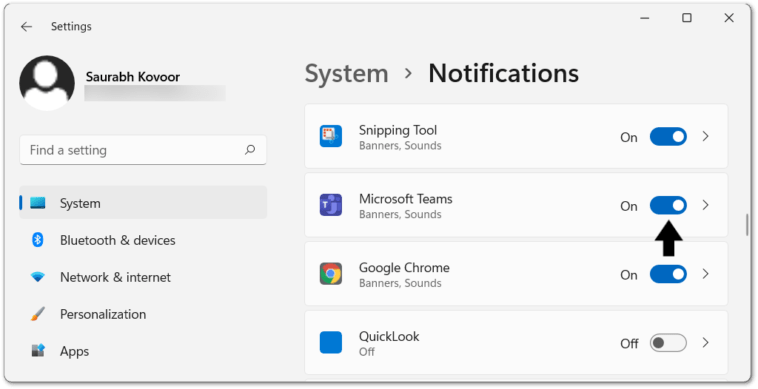Click the Saurabh Kovoor account name
Image resolution: width=758 pixels, height=389 pixels.
click(132, 77)
